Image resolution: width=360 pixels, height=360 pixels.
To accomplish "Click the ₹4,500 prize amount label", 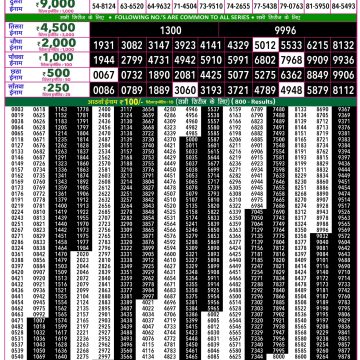I will [x=56, y=28].
